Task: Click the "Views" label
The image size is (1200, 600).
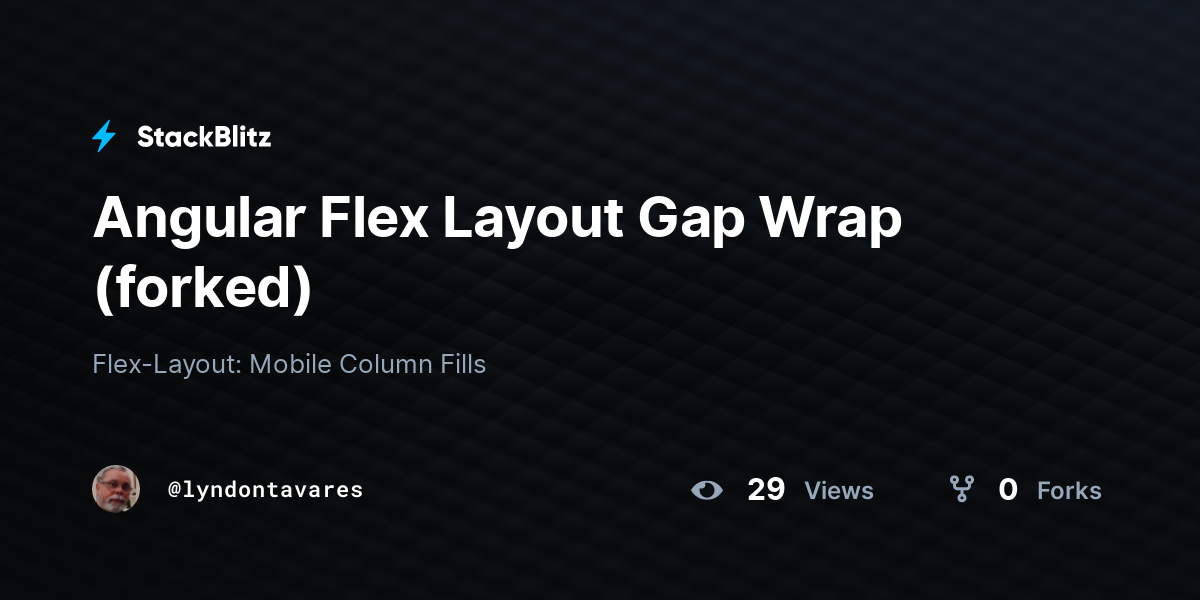Action: (839, 491)
